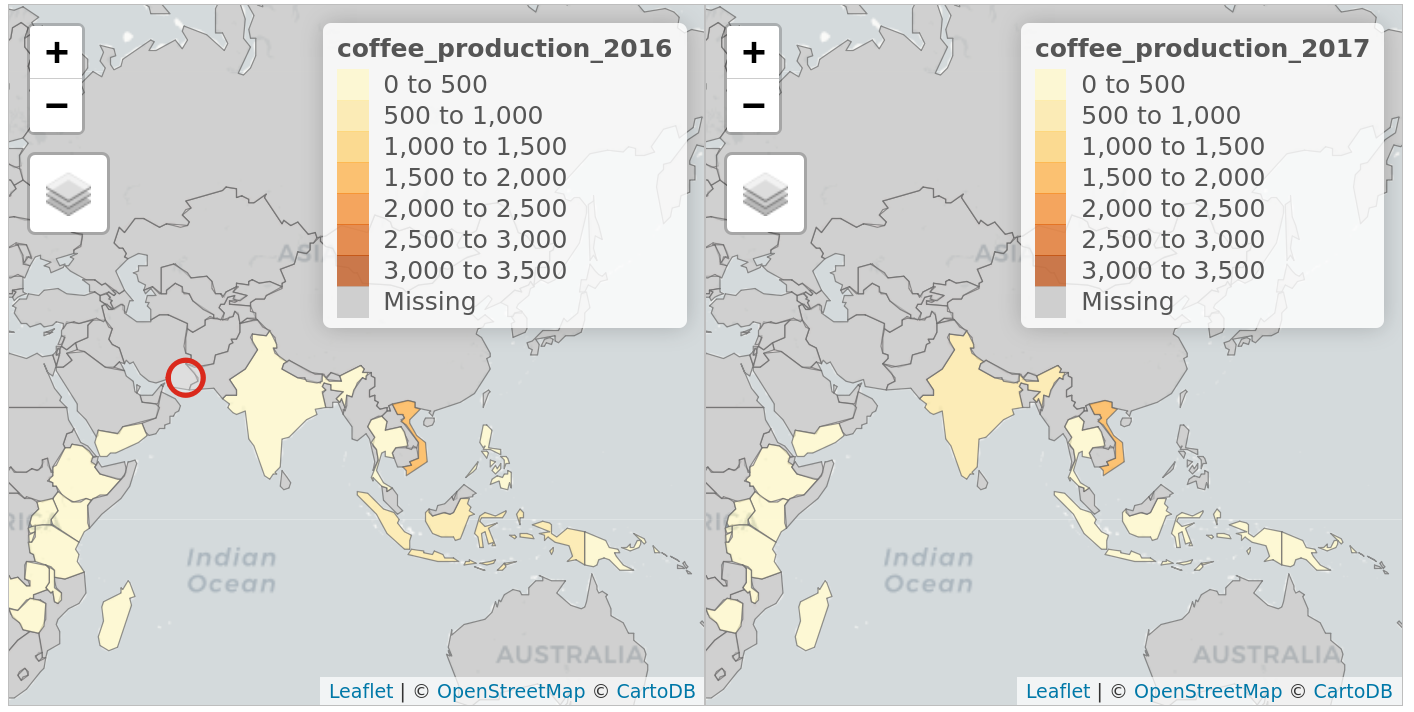Open OpenStreetMap link on the 2016 map
The width and height of the screenshot is (1414, 712).
pyautogui.click(x=510, y=691)
